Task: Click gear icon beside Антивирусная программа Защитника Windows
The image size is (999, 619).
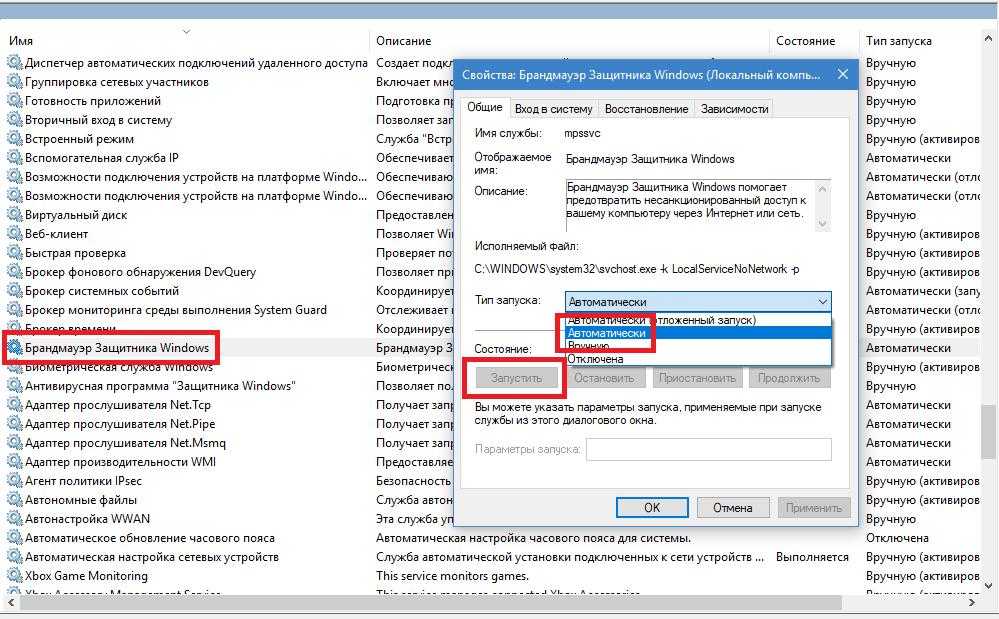Action: (14, 386)
